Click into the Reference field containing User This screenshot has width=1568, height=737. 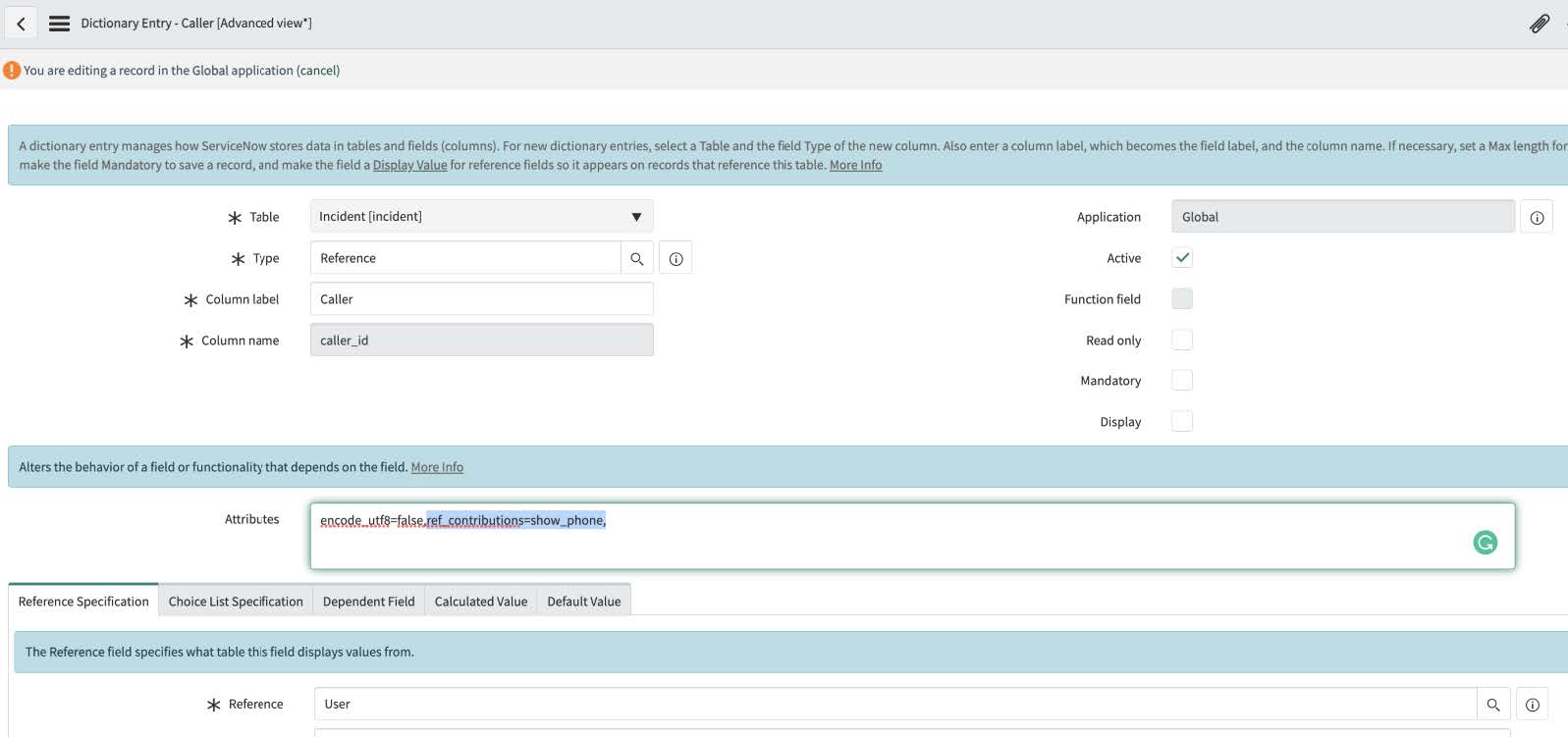click(x=895, y=705)
